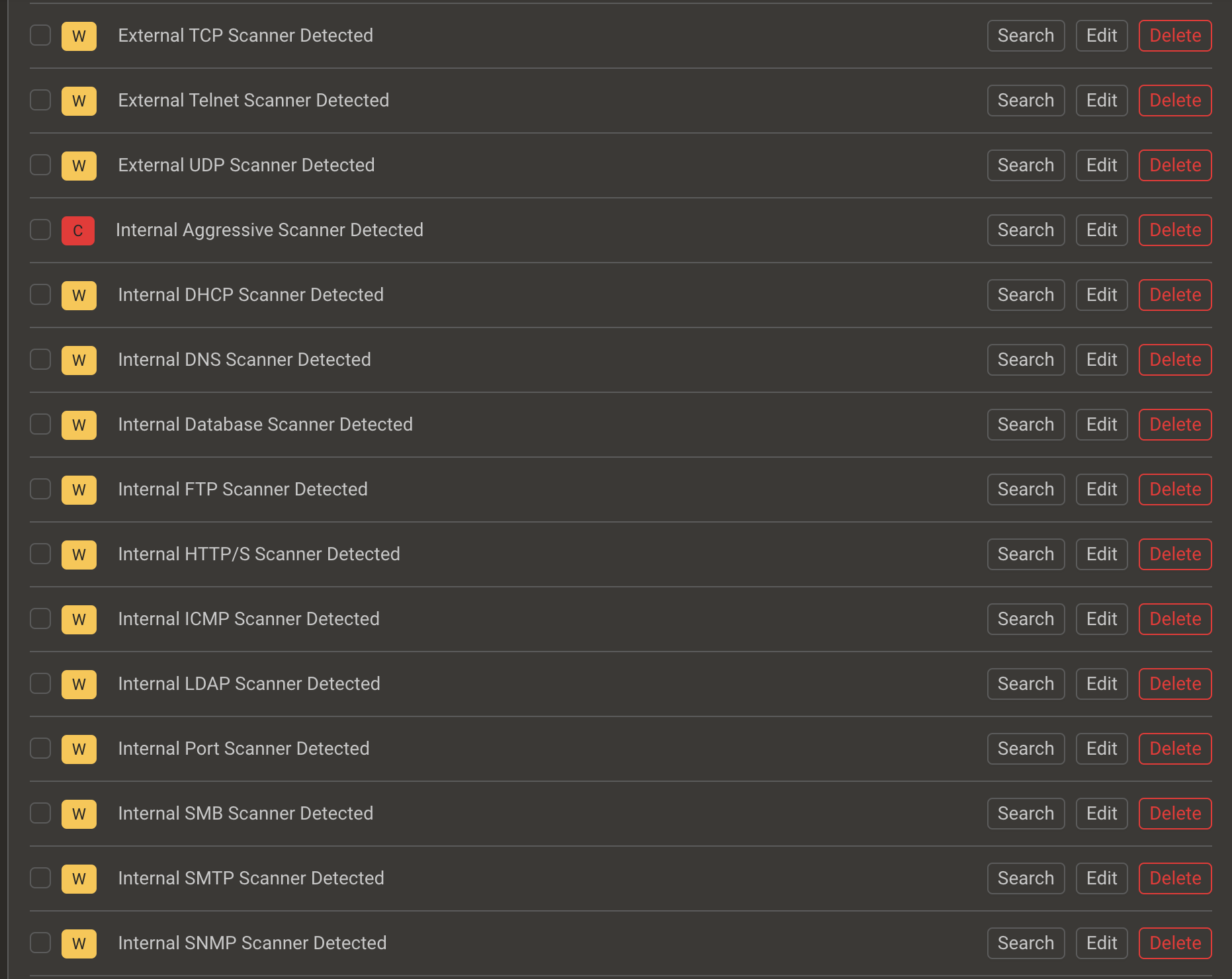1232x979 pixels.
Task: Edit the Internal DNS Scanner Detected rule
Action: click(1102, 360)
